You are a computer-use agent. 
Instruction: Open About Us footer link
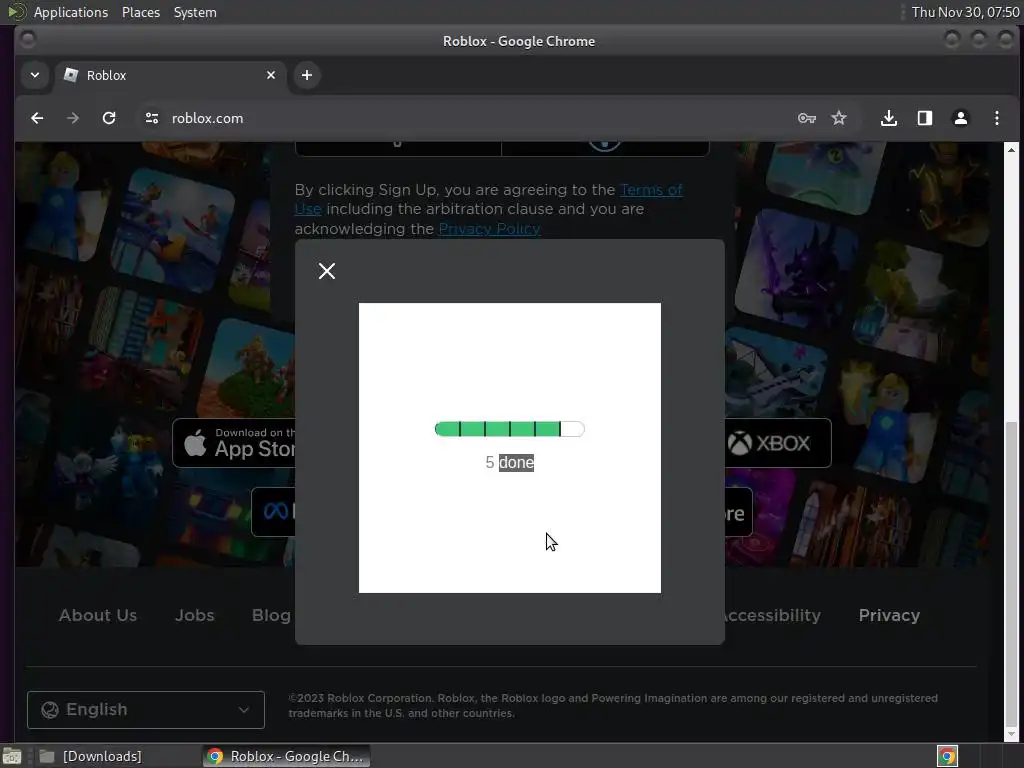[x=98, y=615]
